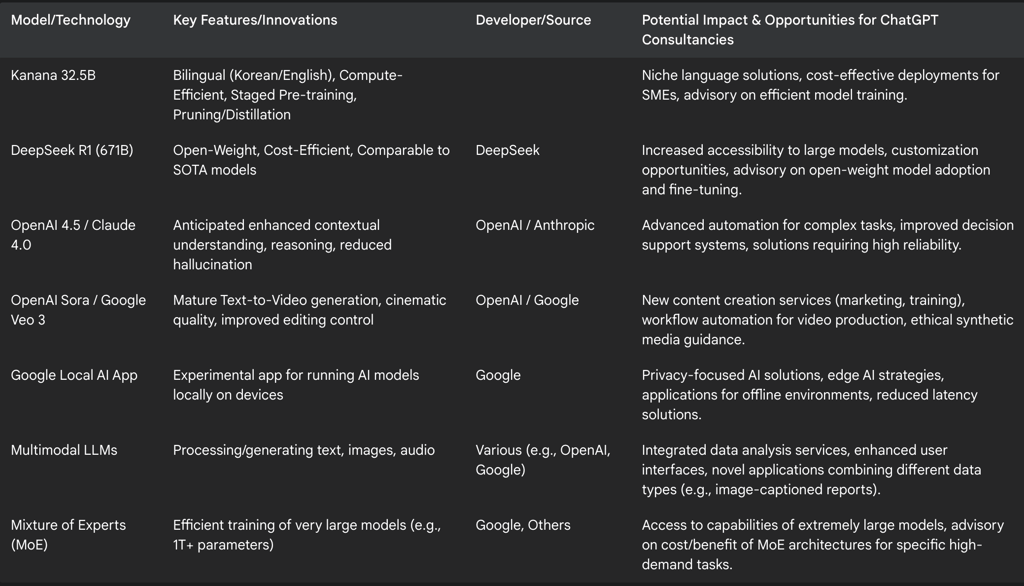Click the Mature Text-to-Video generation cell
Viewport: 1024px width, 586px height.
[309, 310]
